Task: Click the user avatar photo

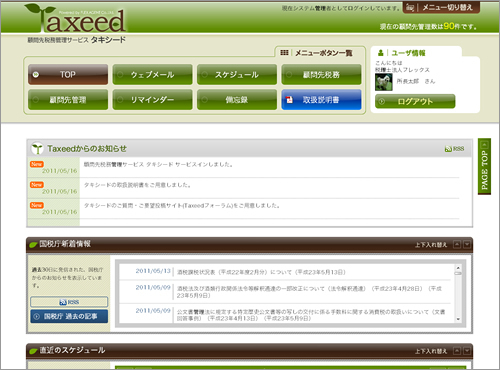Action: coord(383,82)
